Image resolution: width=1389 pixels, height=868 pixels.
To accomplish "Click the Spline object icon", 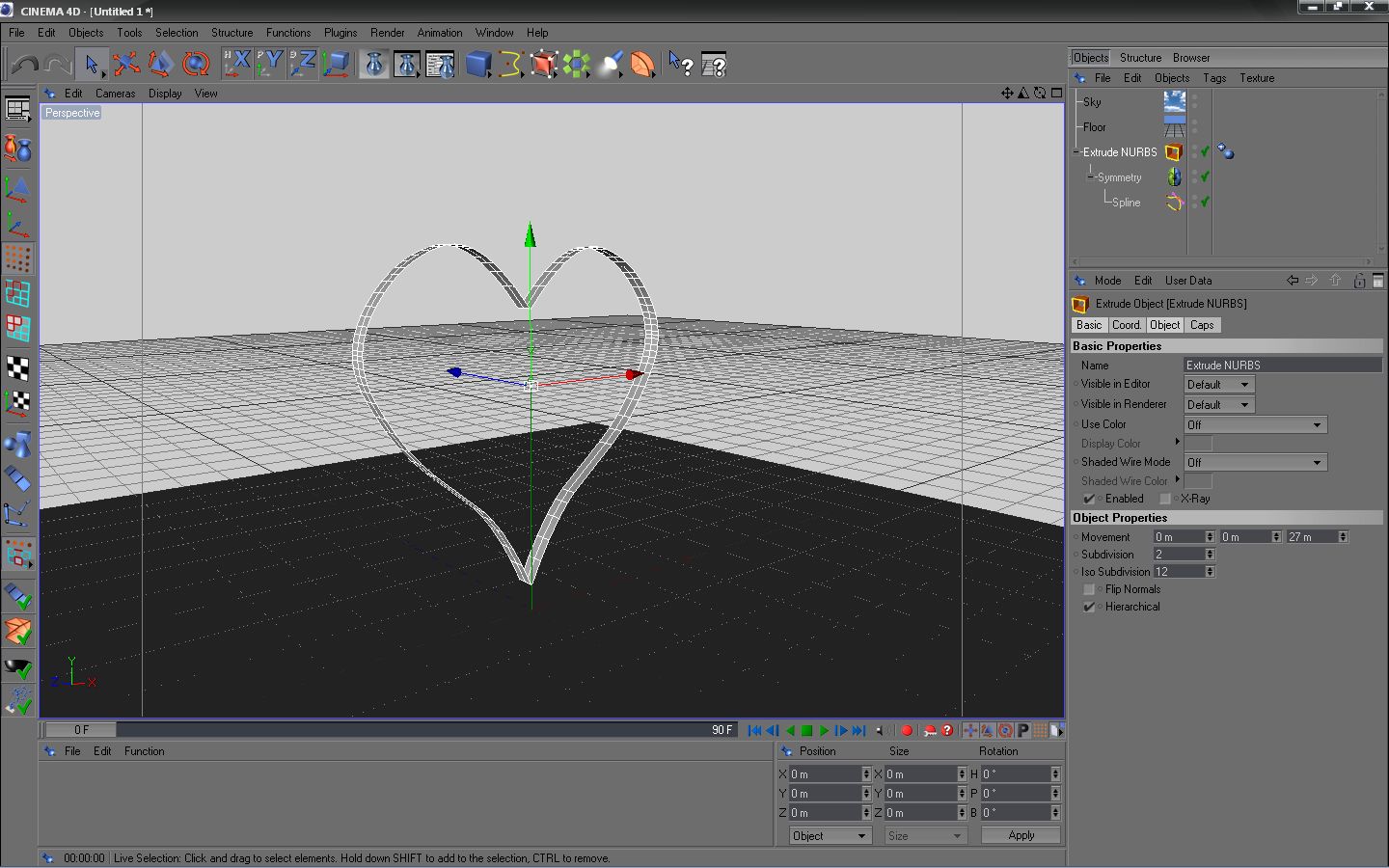I will [x=1174, y=202].
